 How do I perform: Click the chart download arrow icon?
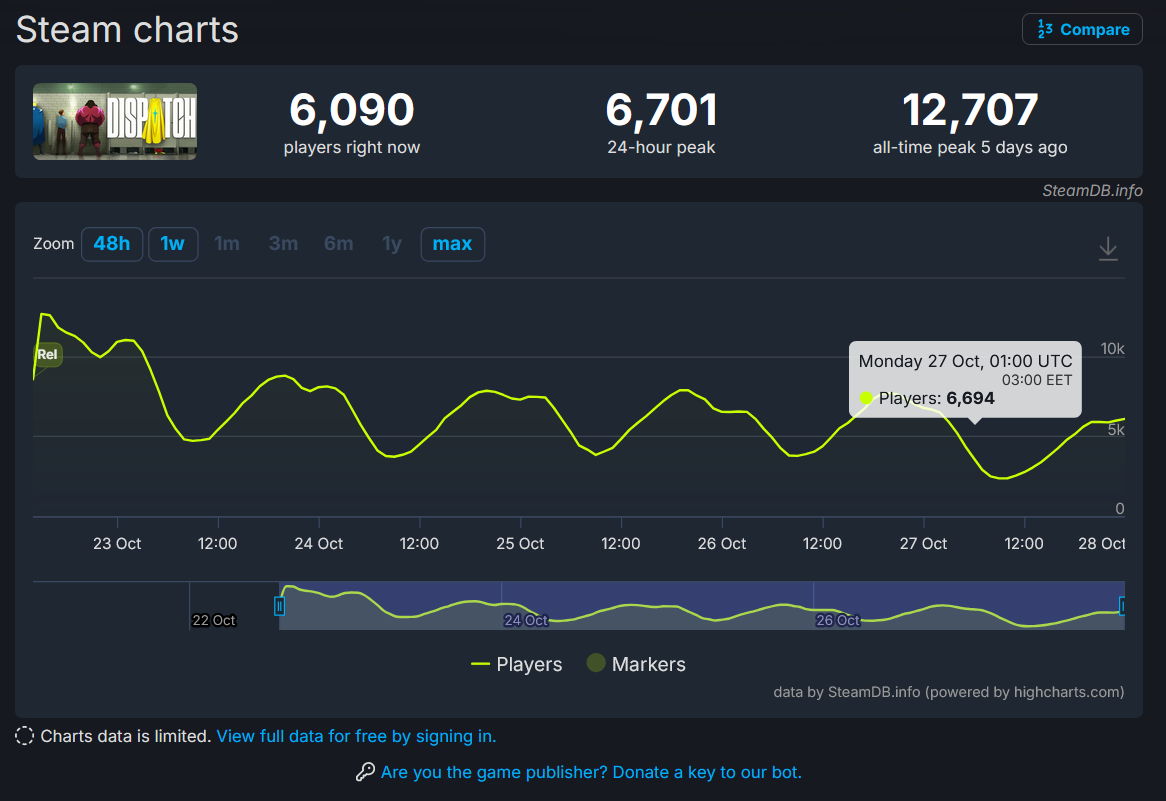point(1108,248)
